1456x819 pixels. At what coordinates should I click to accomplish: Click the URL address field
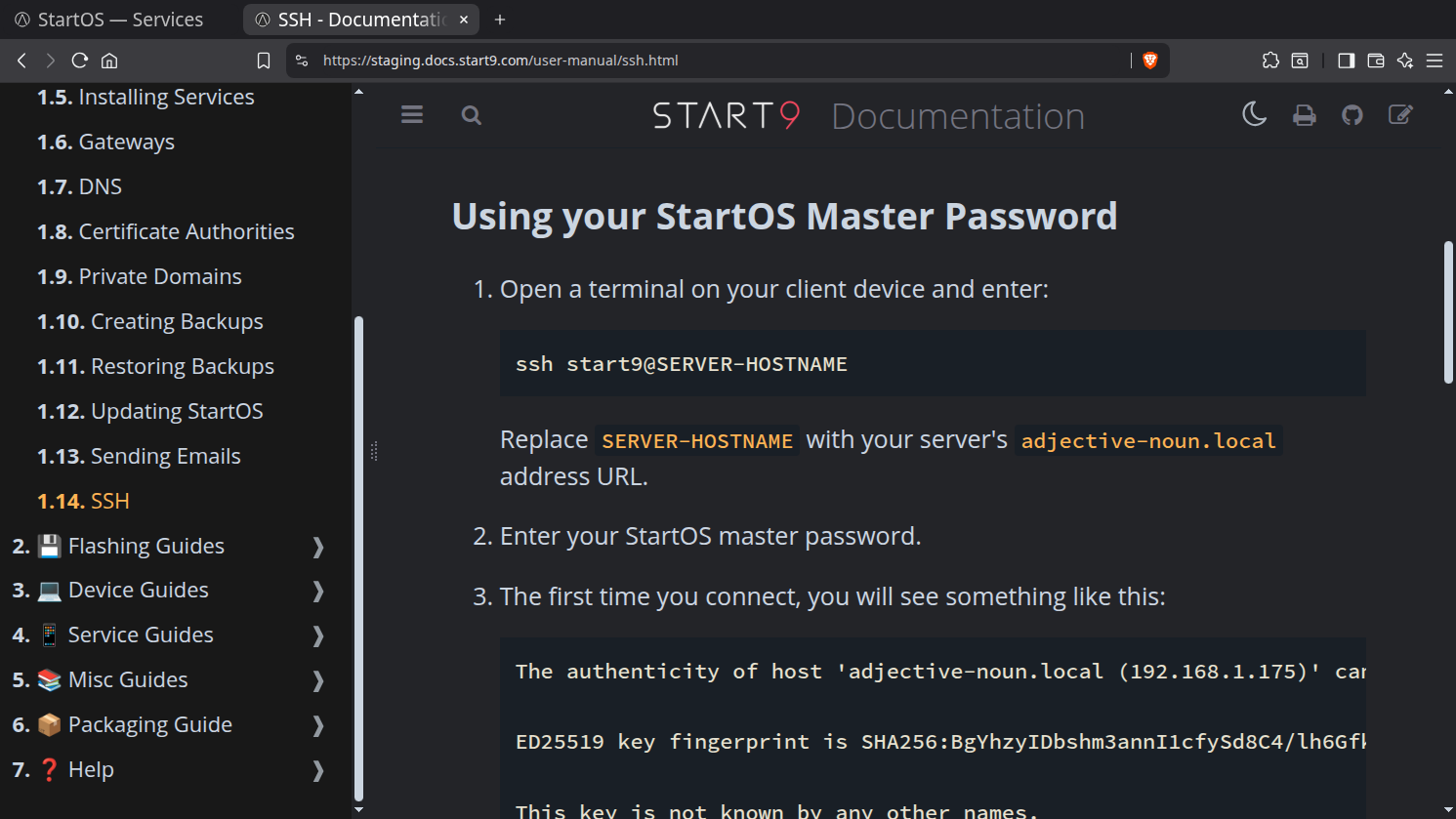tap(723, 61)
